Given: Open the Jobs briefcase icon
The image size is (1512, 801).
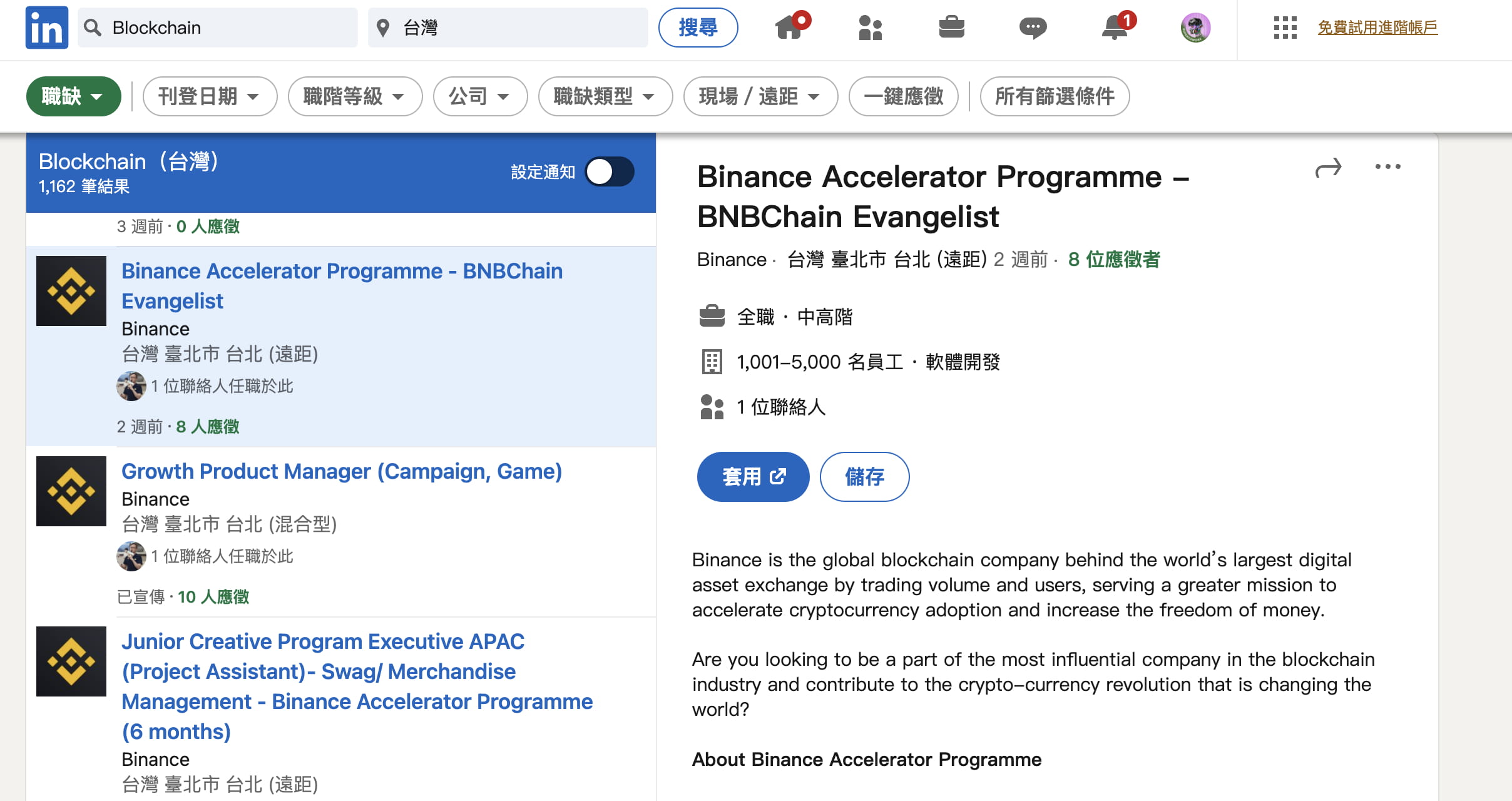Looking at the screenshot, I should [951, 28].
